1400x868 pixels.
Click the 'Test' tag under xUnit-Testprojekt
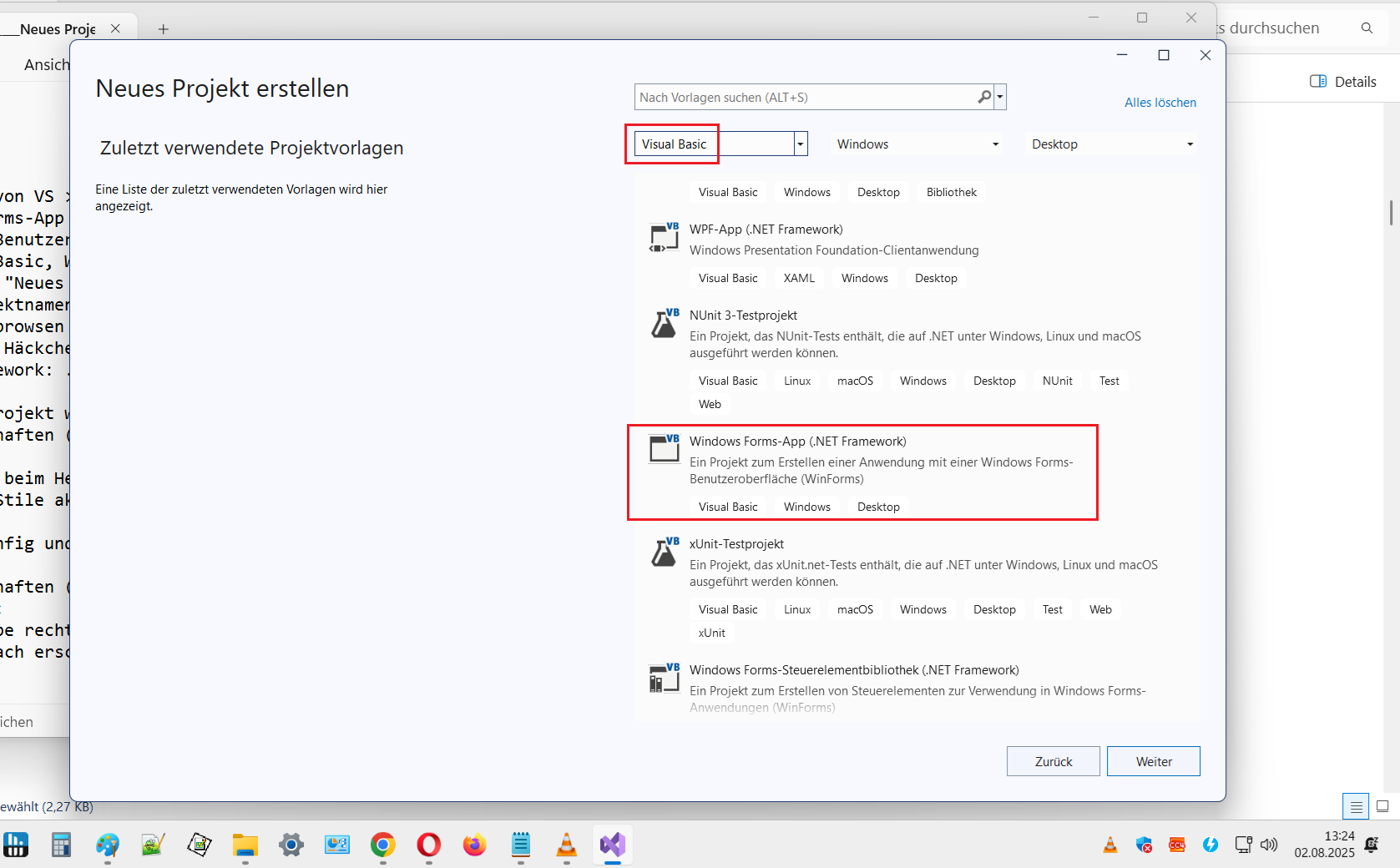point(1052,609)
